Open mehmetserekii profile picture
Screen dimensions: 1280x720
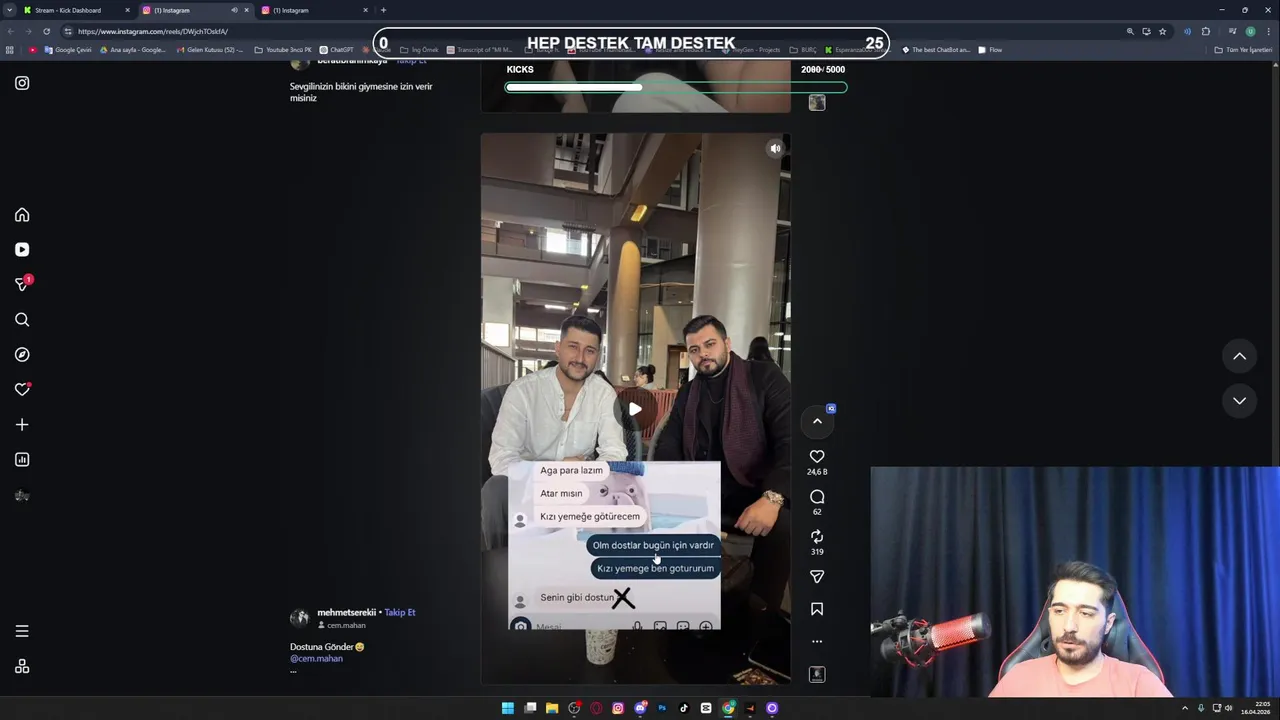[299, 618]
